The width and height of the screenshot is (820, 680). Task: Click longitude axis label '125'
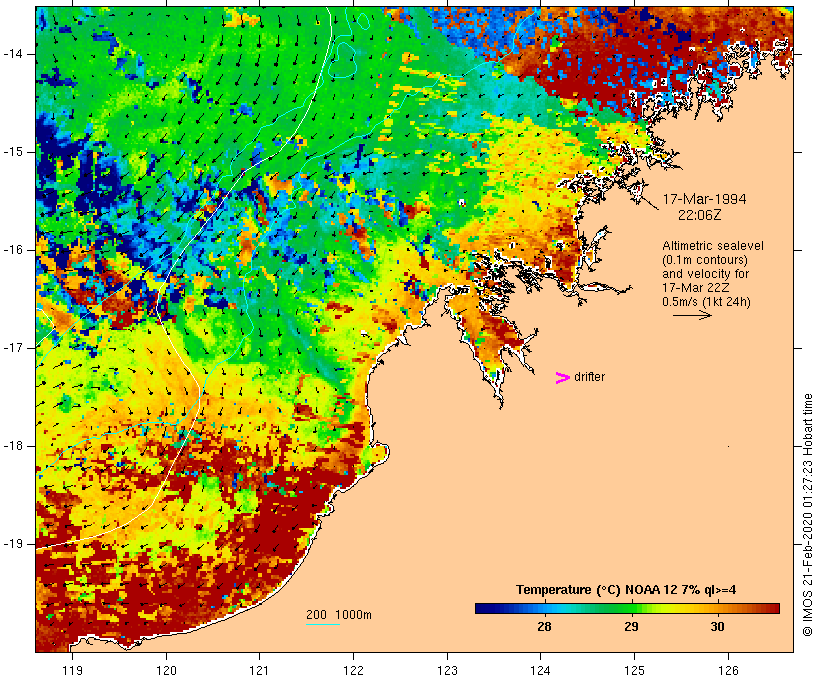coord(634,670)
